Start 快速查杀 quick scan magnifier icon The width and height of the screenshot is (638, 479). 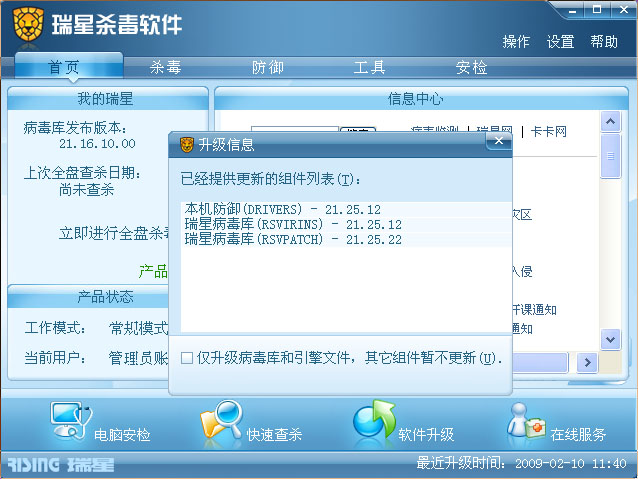click(x=222, y=421)
